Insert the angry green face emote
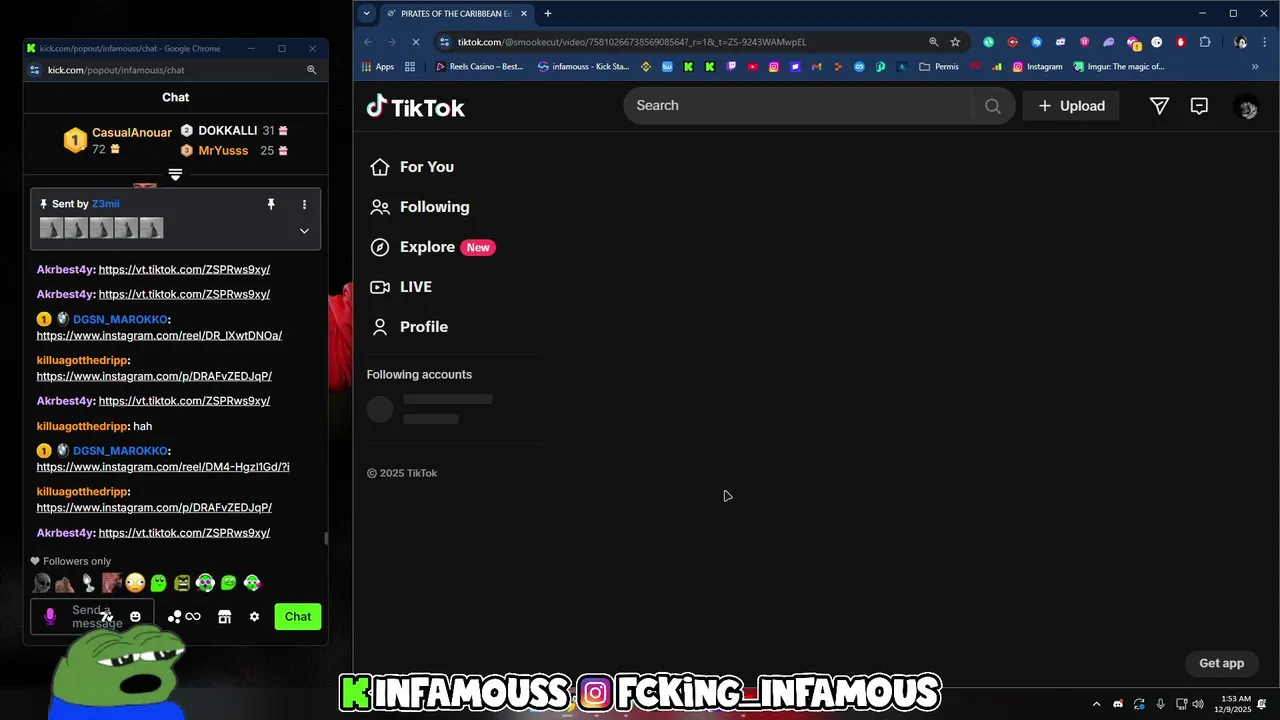The width and height of the screenshot is (1280, 720). 182,583
